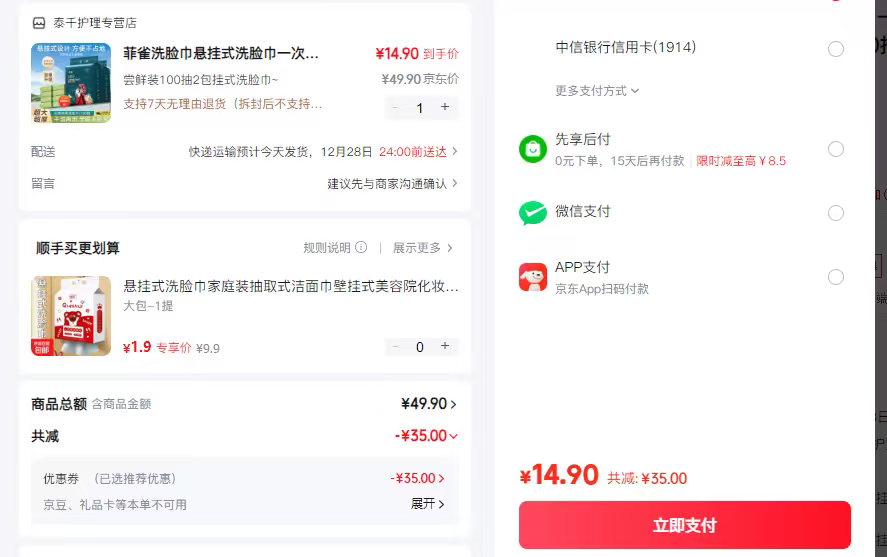Decrease 菲雀洗脸巾 quantity with minus
This screenshot has width=887, height=557.
(x=396, y=107)
